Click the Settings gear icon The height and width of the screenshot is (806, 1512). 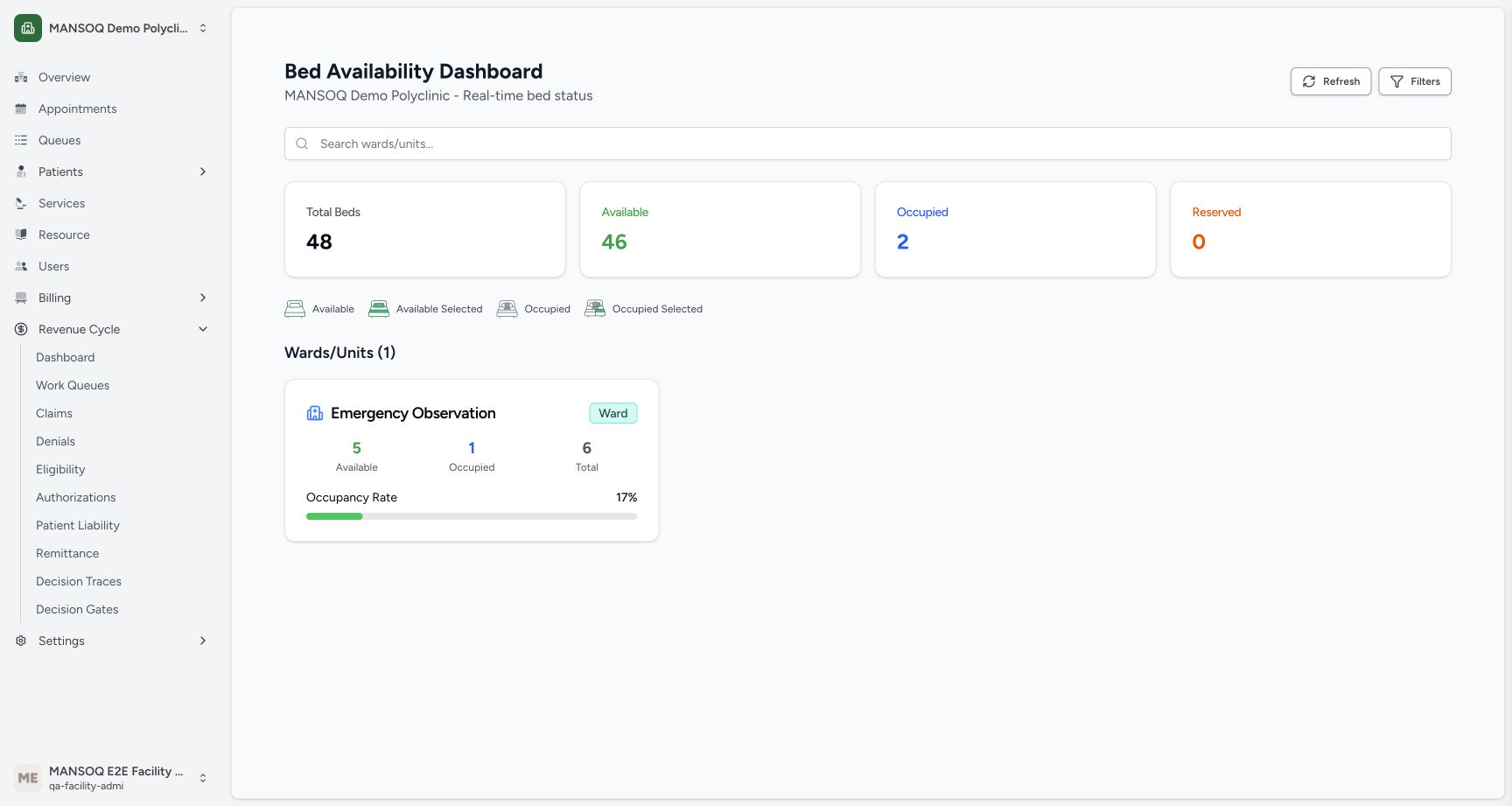pyautogui.click(x=21, y=641)
